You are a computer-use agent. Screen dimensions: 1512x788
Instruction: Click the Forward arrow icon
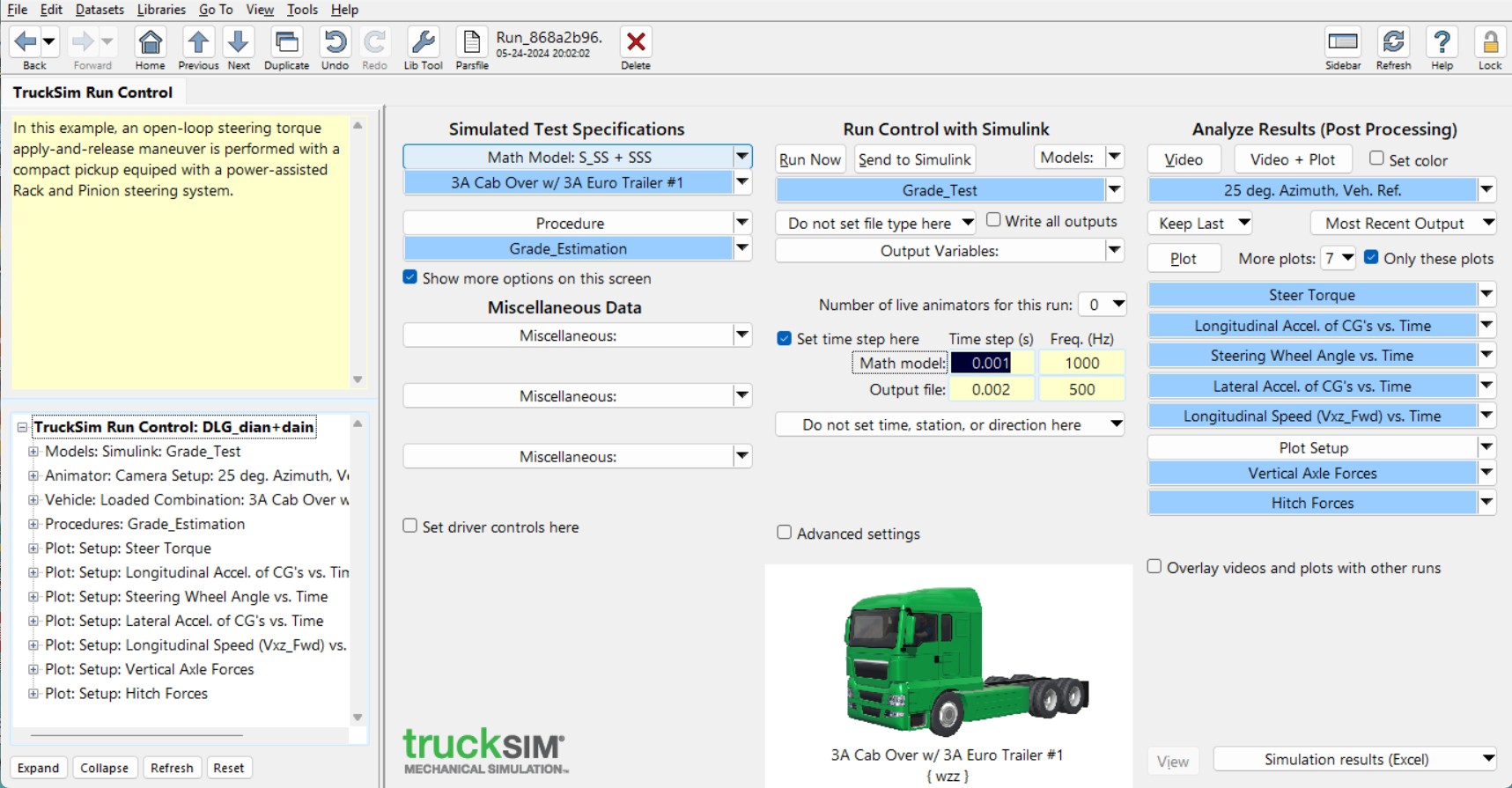point(84,41)
